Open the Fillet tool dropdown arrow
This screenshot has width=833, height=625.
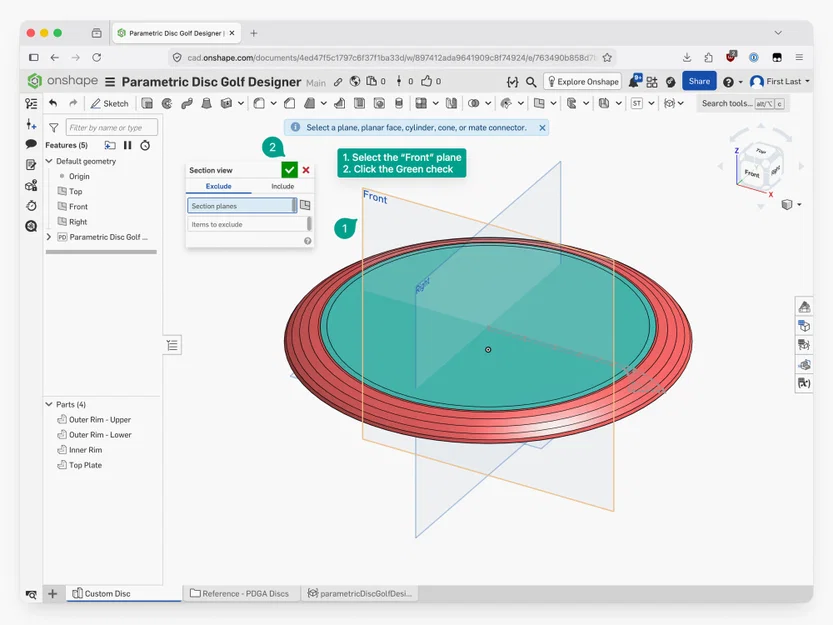point(274,104)
